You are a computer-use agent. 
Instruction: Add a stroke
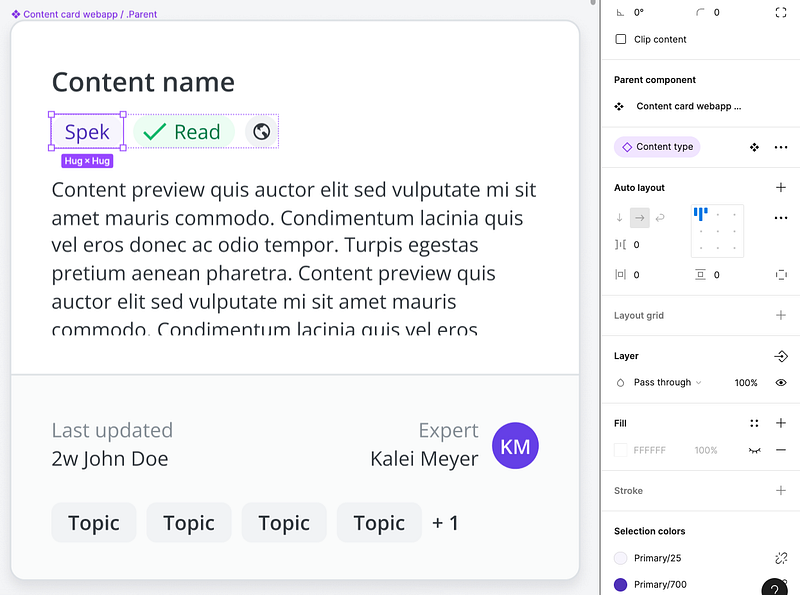tap(781, 490)
